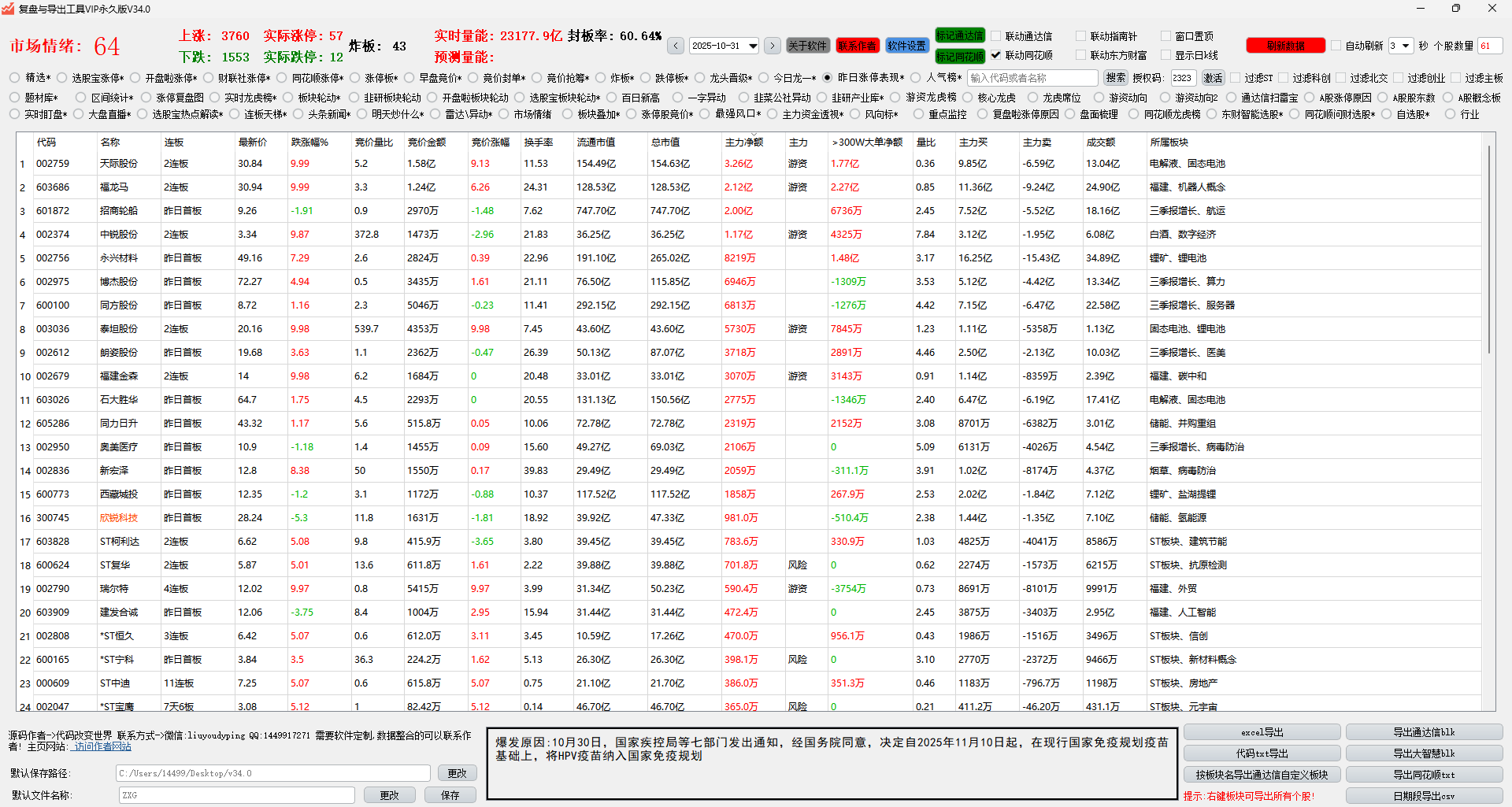The width and height of the screenshot is (1512, 807).
Task: Click the excel导出 button
Action: click(x=1262, y=732)
